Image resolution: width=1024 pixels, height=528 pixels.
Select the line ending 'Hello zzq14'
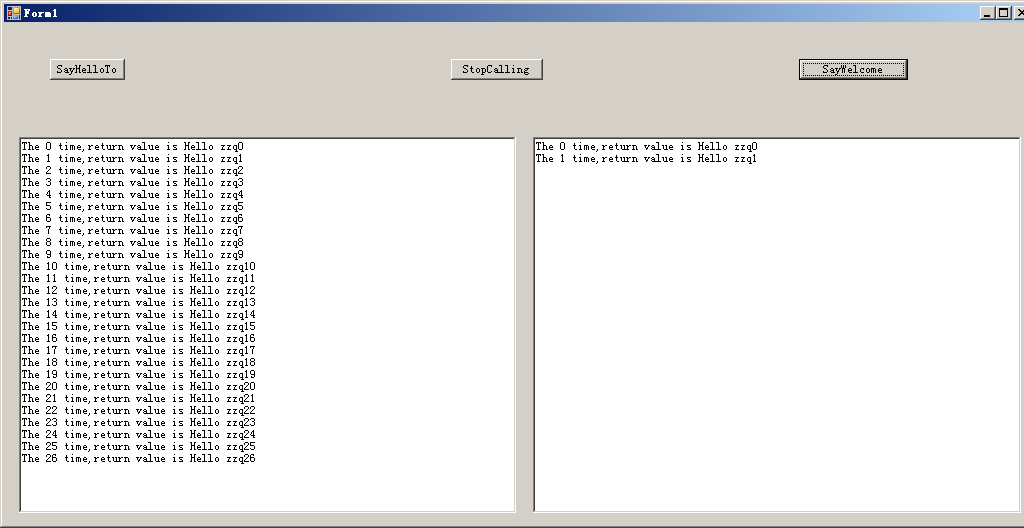coord(138,314)
